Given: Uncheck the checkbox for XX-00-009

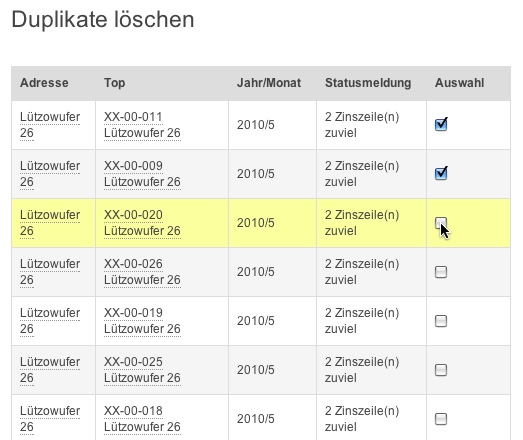Looking at the screenshot, I should [441, 174].
